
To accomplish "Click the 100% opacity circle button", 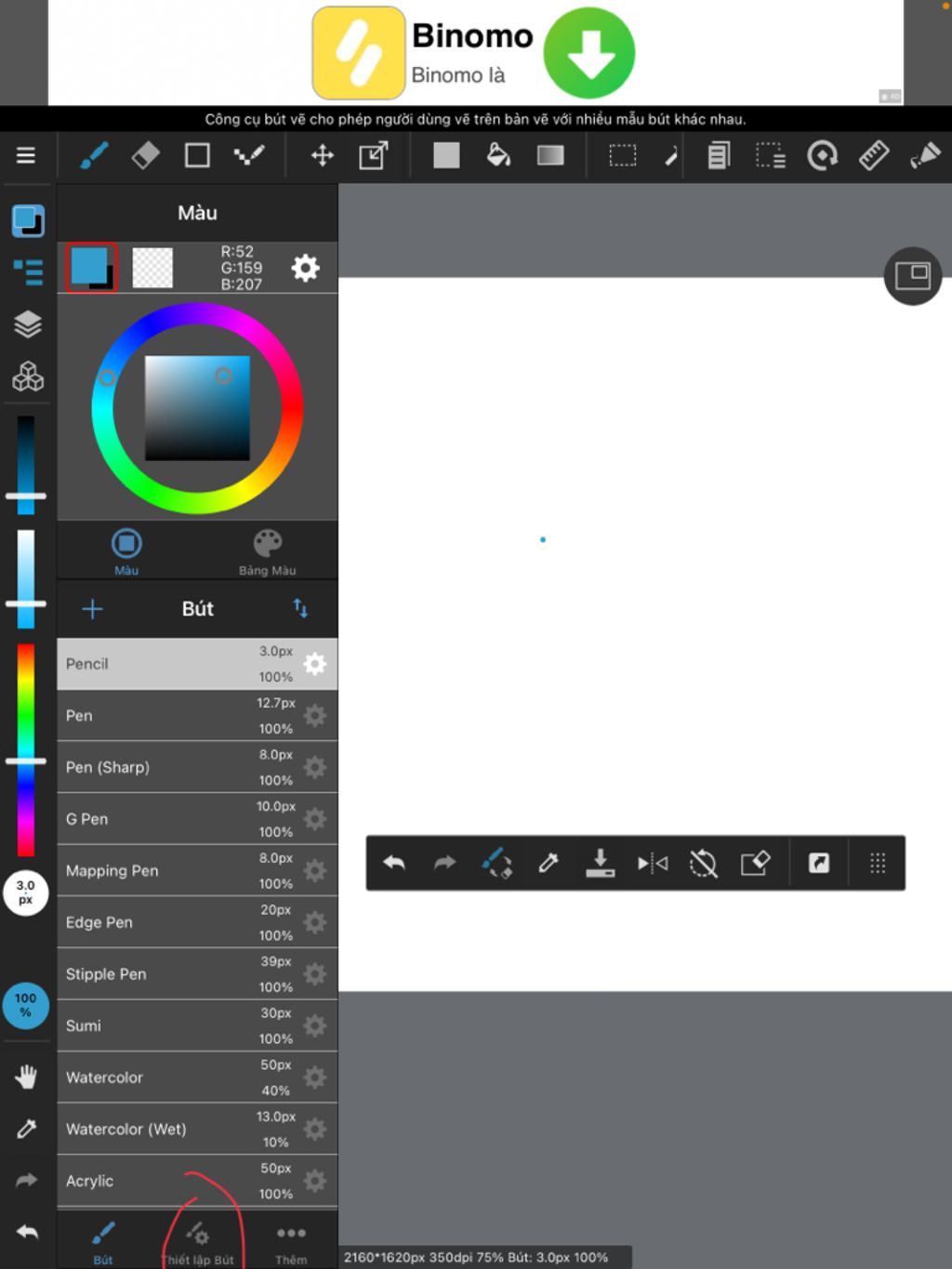I will [26, 1005].
